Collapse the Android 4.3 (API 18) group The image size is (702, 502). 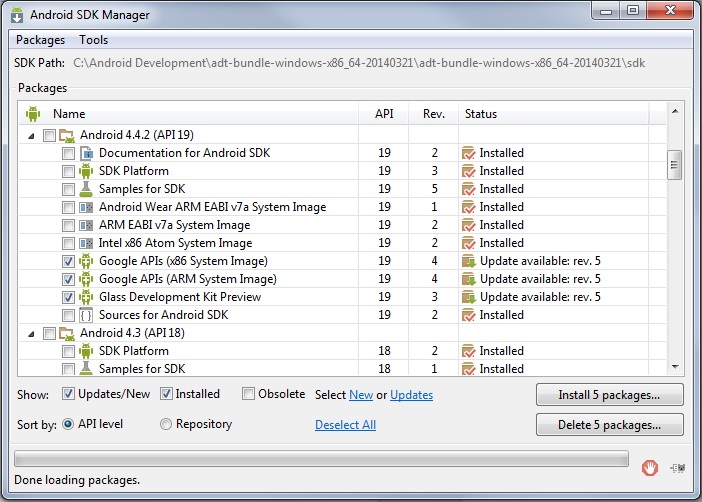pos(31,334)
